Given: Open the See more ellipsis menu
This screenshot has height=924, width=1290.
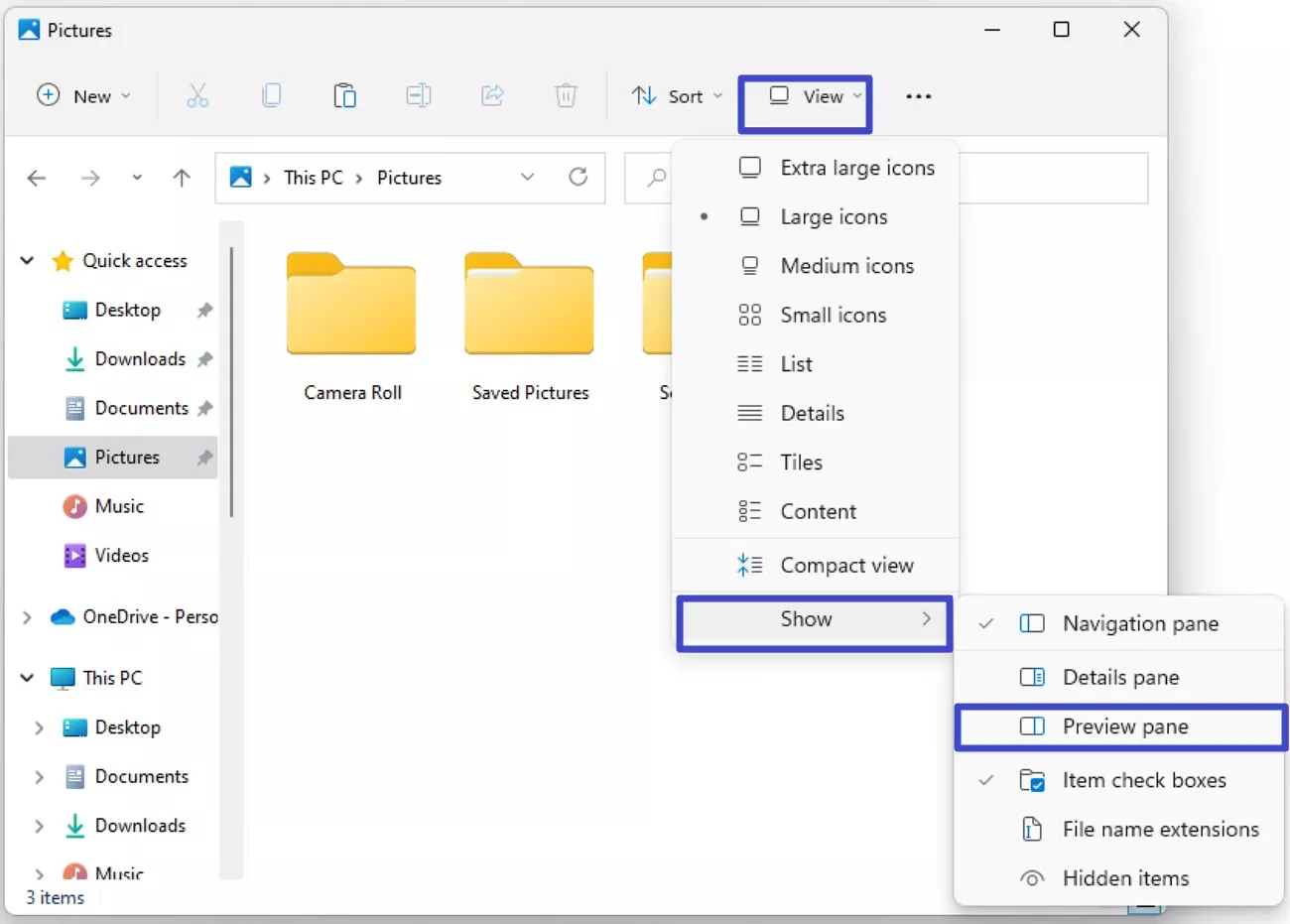Looking at the screenshot, I should [x=918, y=95].
